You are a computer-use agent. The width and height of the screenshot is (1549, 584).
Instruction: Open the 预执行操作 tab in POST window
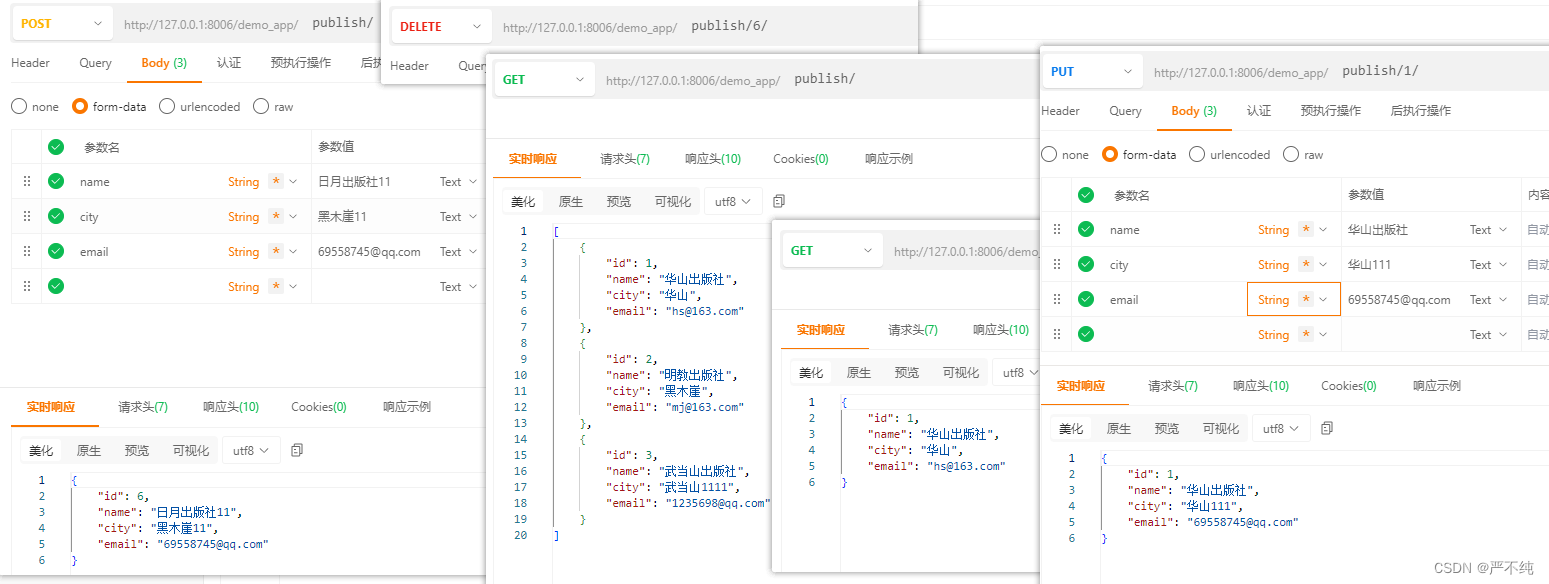pos(301,63)
